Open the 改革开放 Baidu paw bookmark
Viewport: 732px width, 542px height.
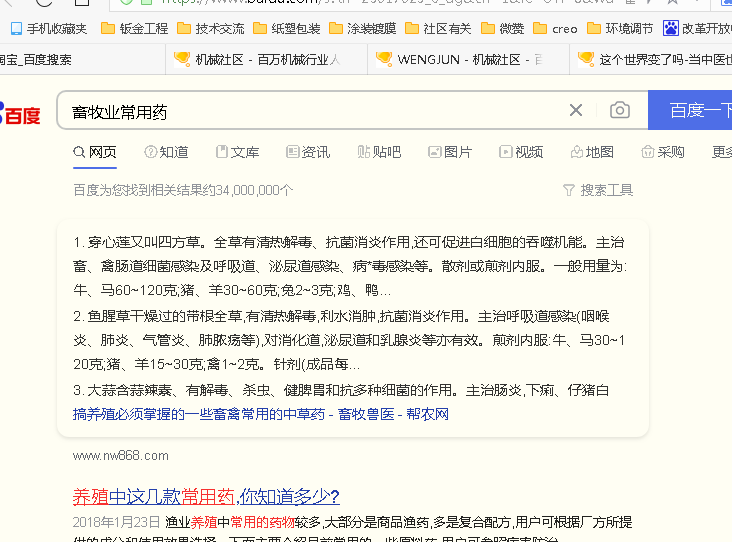coord(697,29)
